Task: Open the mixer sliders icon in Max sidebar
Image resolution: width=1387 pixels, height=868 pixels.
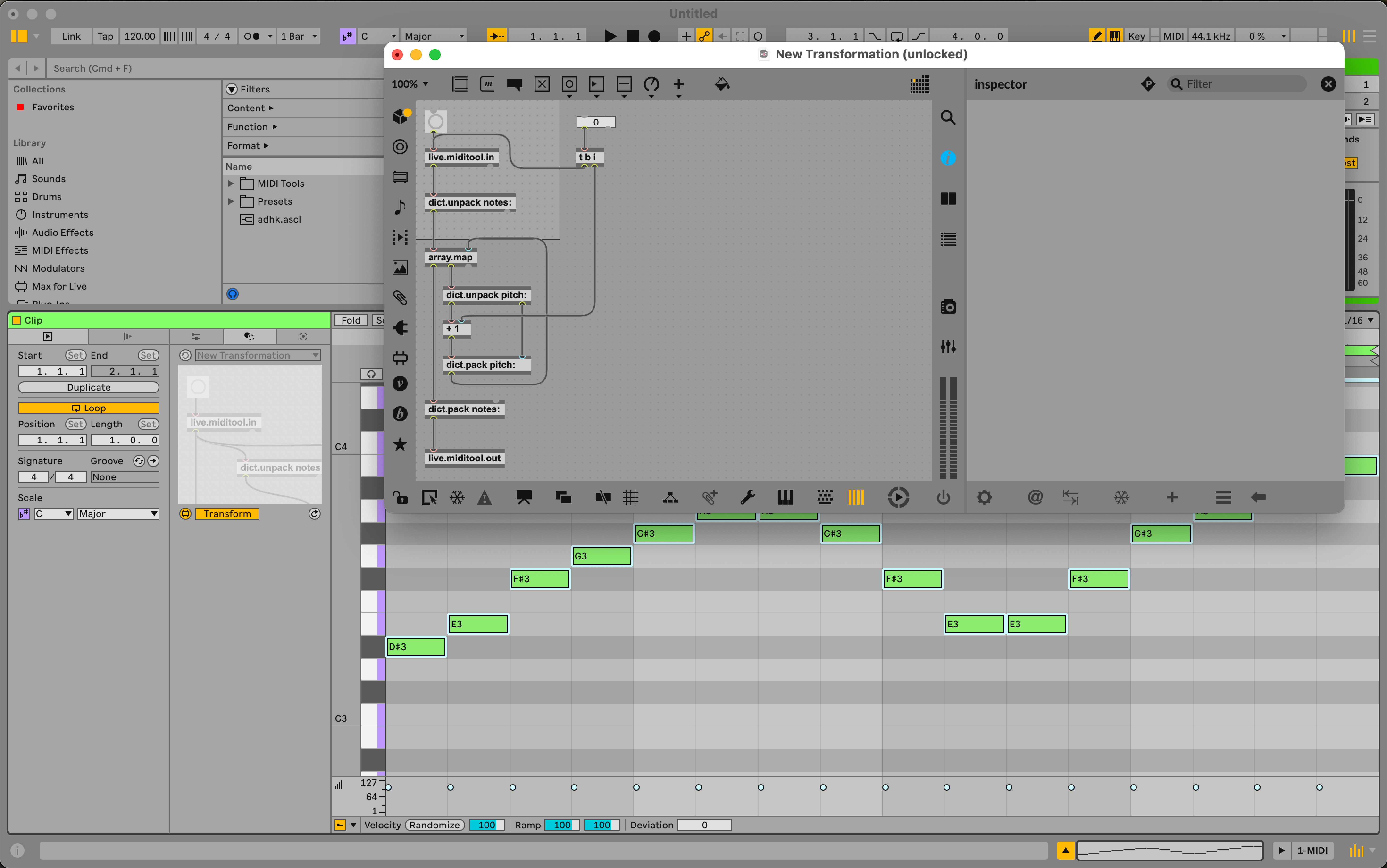Action: coord(948,347)
